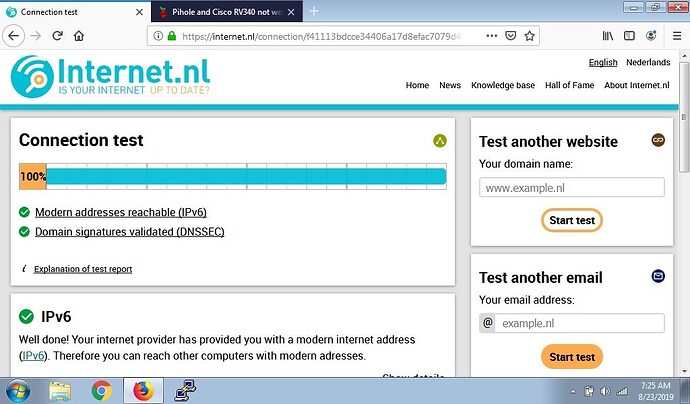The image size is (690, 404).
Task: Open the Hall of Fame menu item
Action: click(x=569, y=85)
